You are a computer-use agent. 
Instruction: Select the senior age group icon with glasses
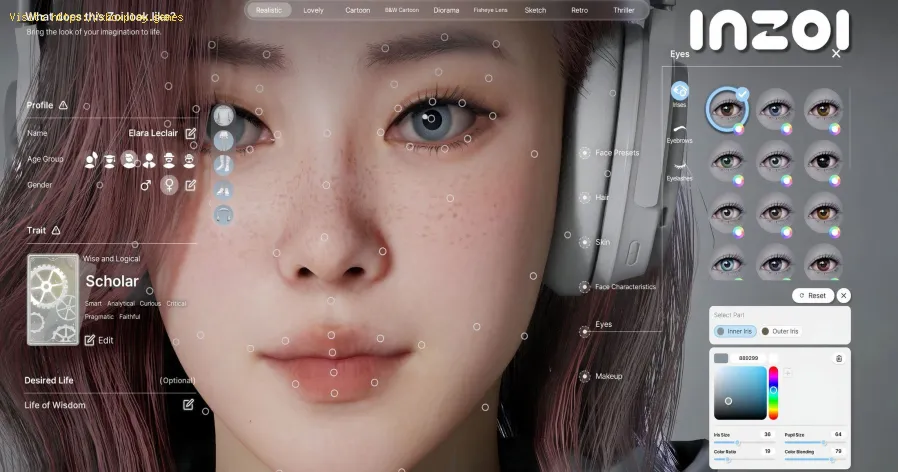[189, 160]
